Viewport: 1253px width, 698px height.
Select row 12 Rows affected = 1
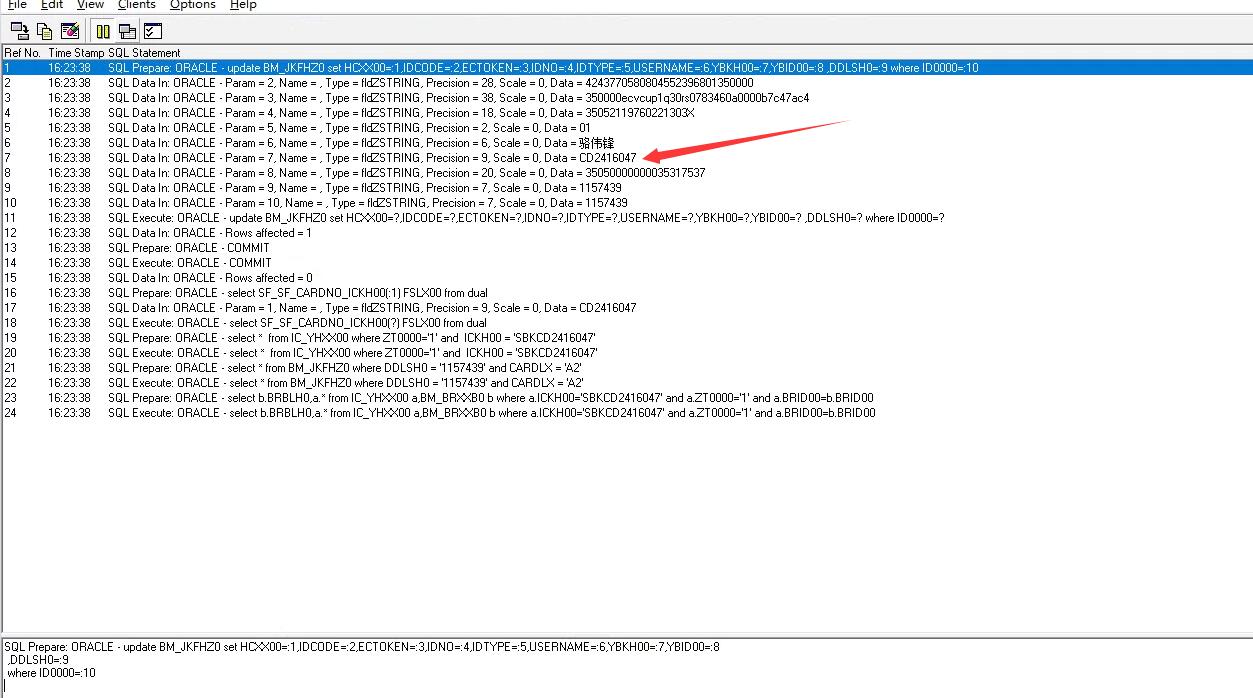tap(626, 233)
